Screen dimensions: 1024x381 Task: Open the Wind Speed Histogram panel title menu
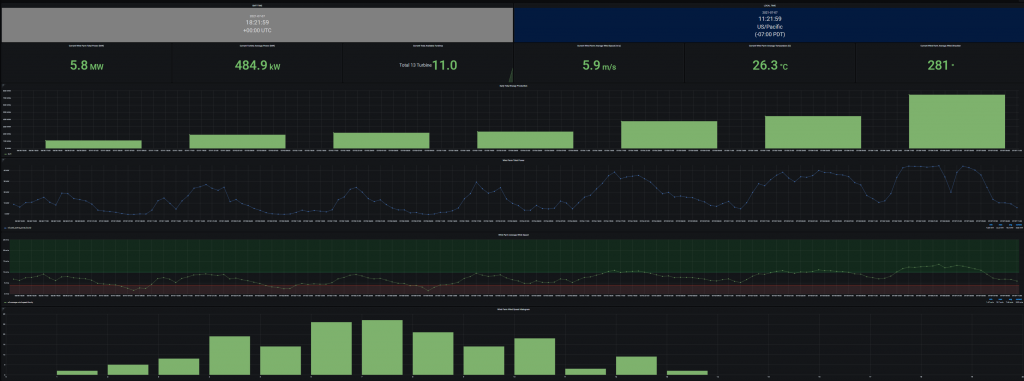pyautogui.click(x=513, y=308)
